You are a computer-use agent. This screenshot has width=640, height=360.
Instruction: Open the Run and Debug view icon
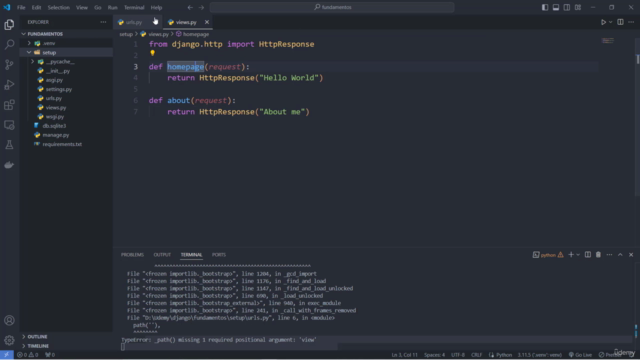[9, 84]
